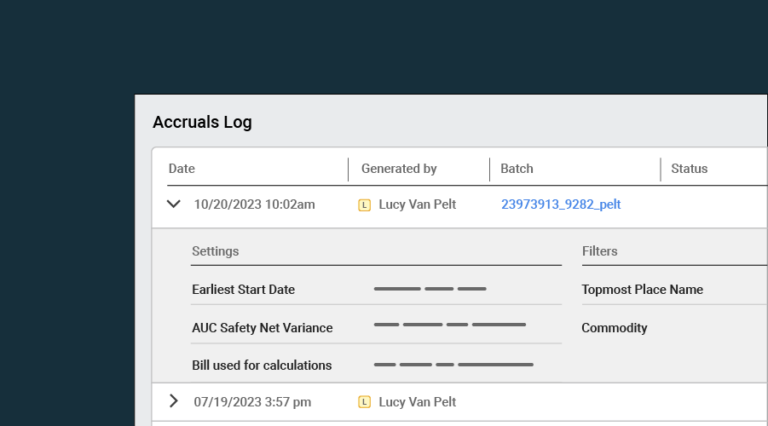Click the L avatar icon in 10/20/2023 row

coord(364,205)
